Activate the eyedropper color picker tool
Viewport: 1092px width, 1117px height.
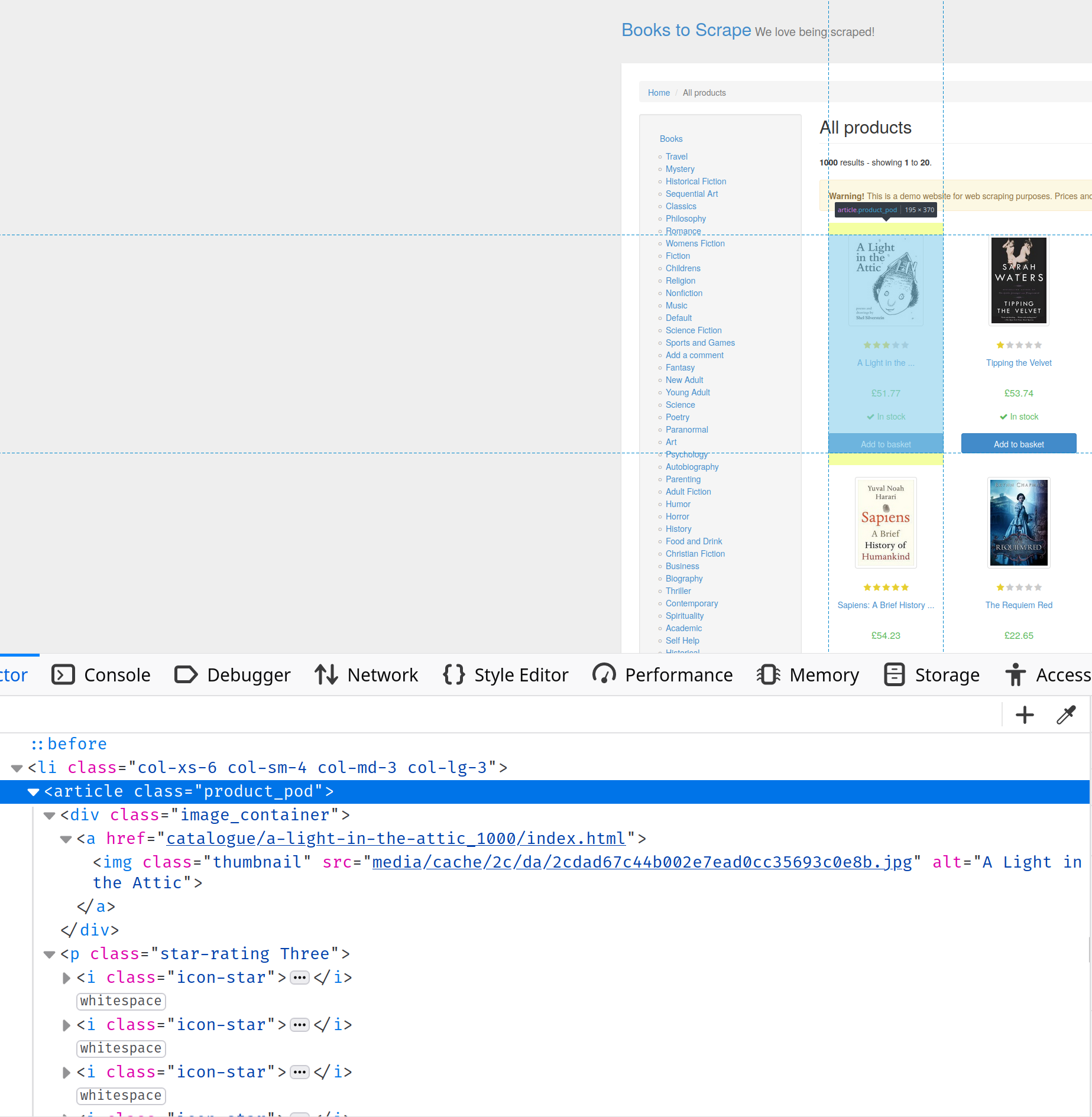(1066, 715)
